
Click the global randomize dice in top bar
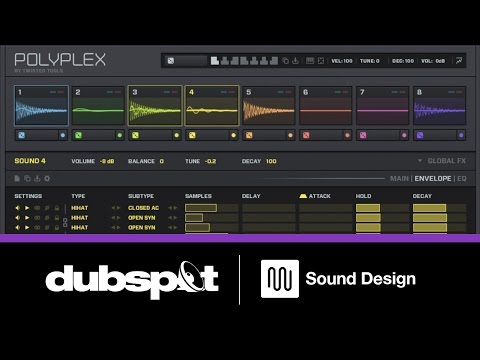171,61
